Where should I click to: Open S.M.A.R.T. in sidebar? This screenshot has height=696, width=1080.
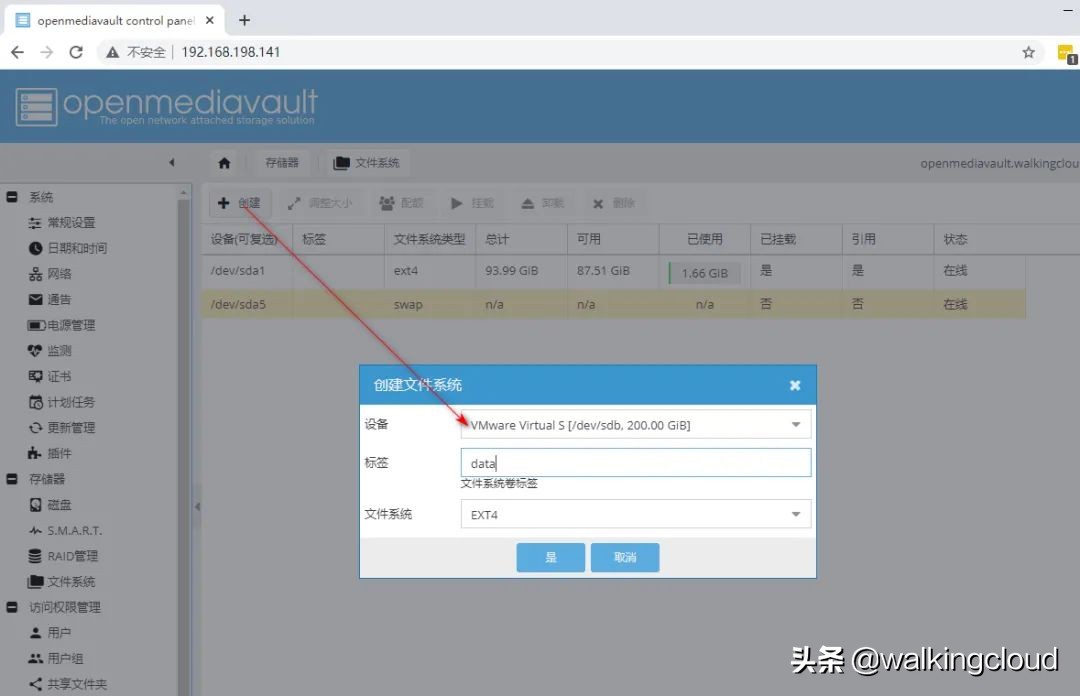pos(65,531)
